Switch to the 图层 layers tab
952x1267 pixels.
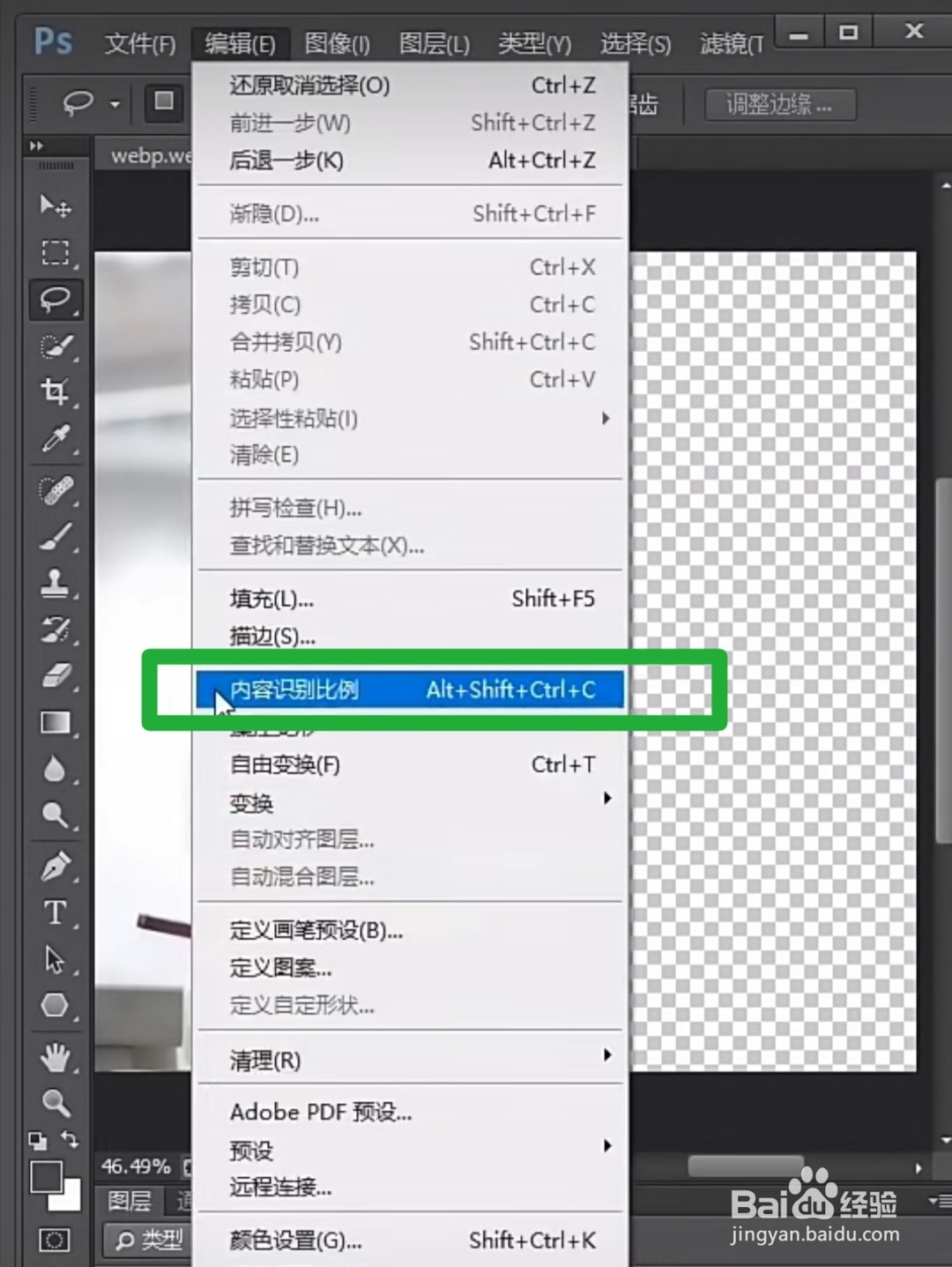tap(129, 1201)
